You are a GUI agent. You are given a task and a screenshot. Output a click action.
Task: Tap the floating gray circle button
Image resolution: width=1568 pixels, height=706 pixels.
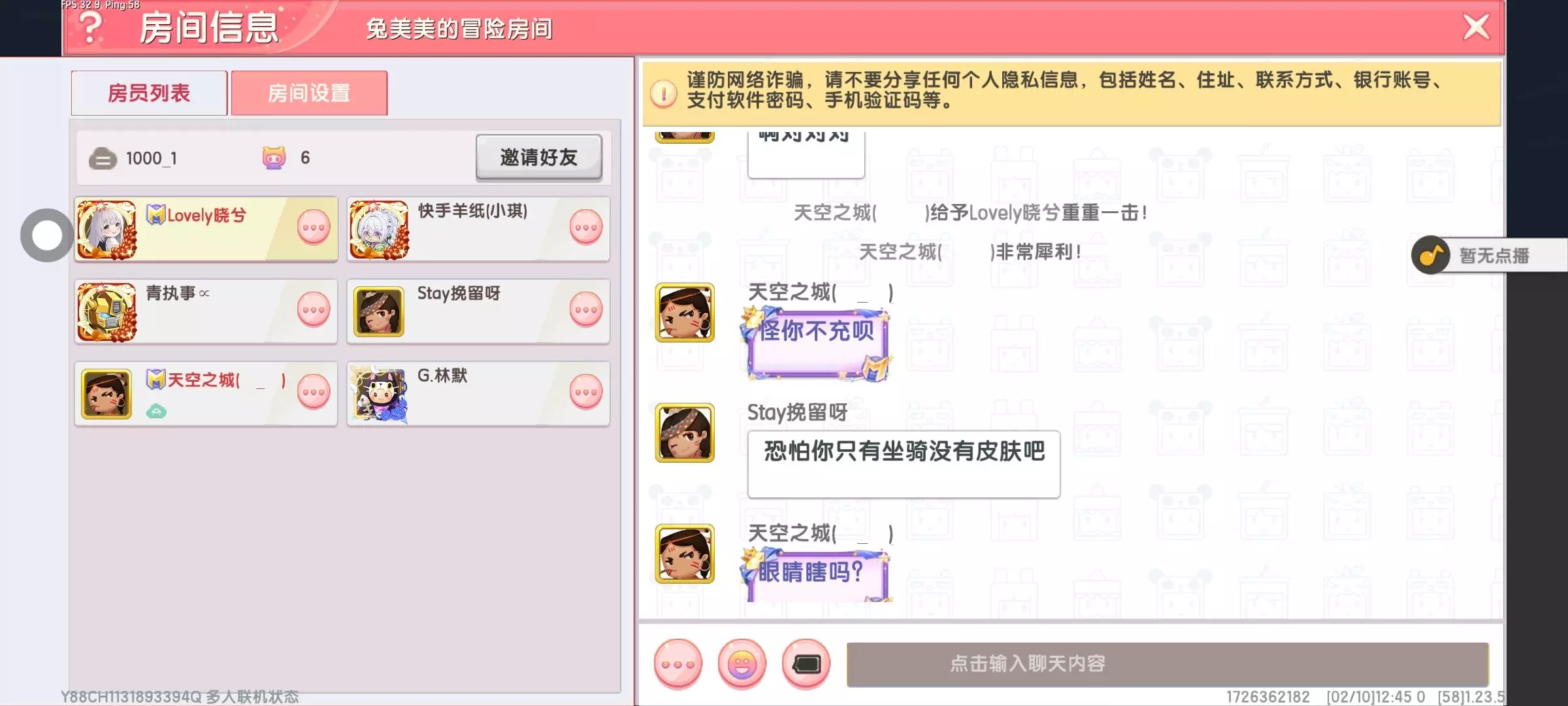coord(46,235)
